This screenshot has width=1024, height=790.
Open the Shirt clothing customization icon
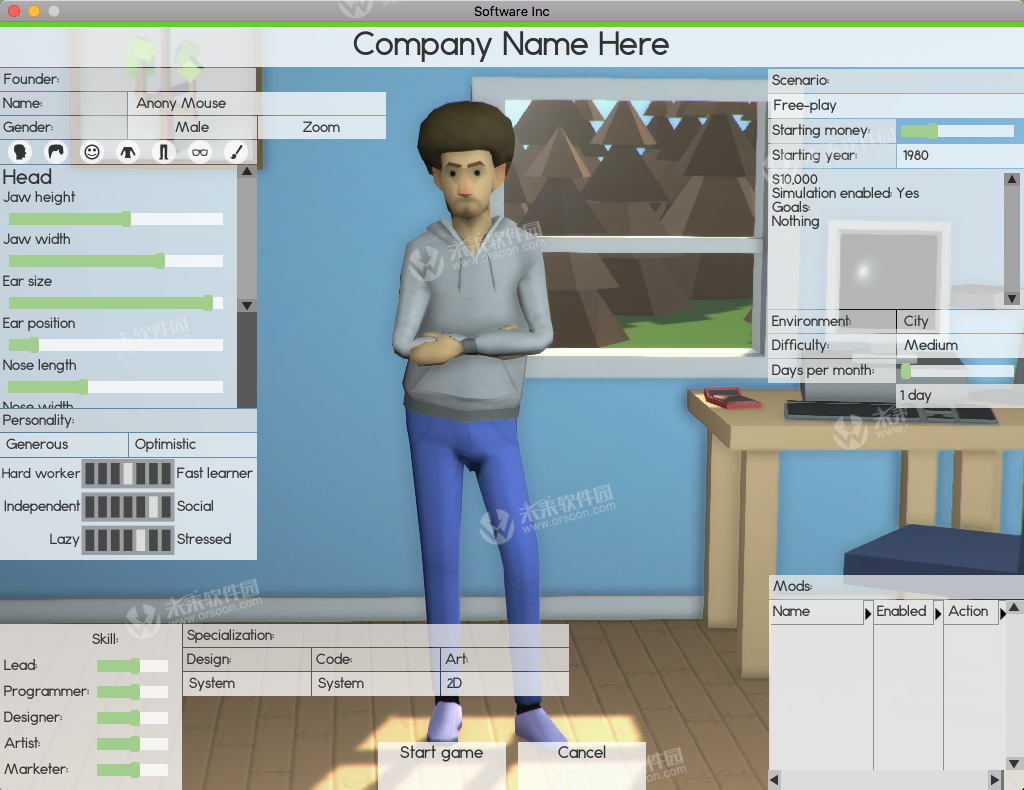pyautogui.click(x=128, y=152)
